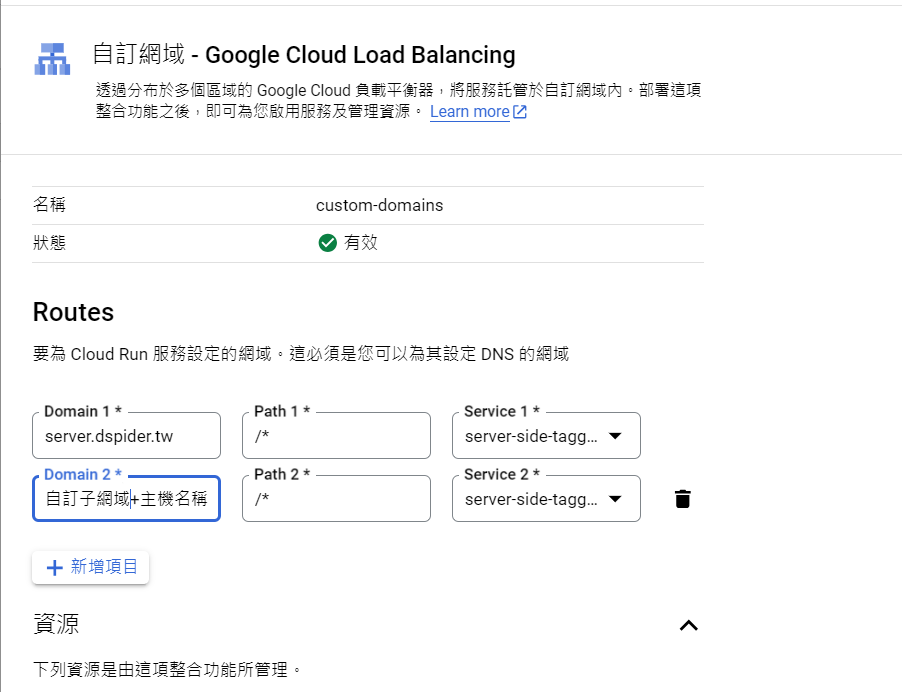Viewport: 902px width, 692px height.
Task: Click the 資源 section heading
Action: pyautogui.click(x=56, y=624)
